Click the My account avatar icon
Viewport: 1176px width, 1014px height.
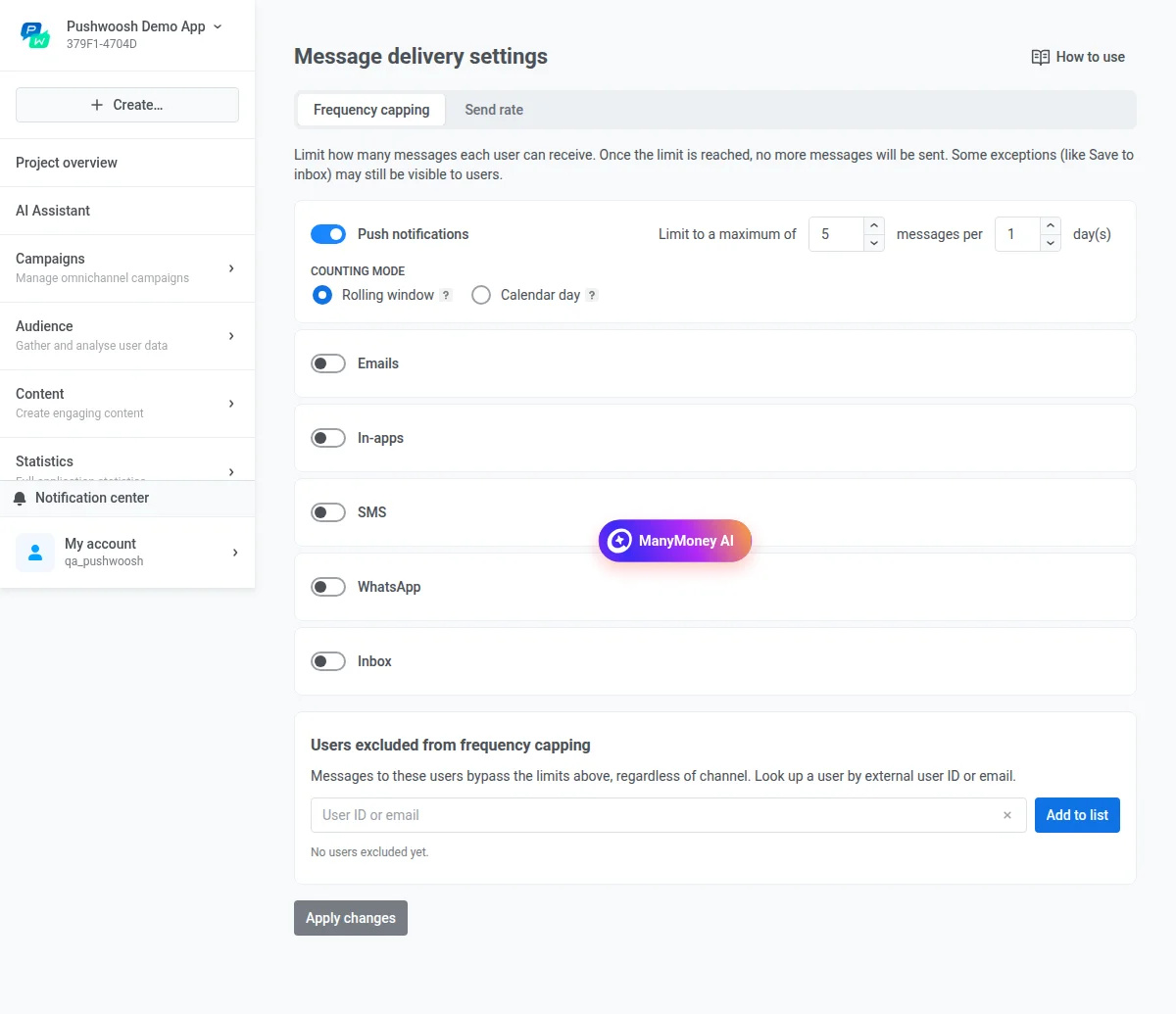[x=35, y=553]
